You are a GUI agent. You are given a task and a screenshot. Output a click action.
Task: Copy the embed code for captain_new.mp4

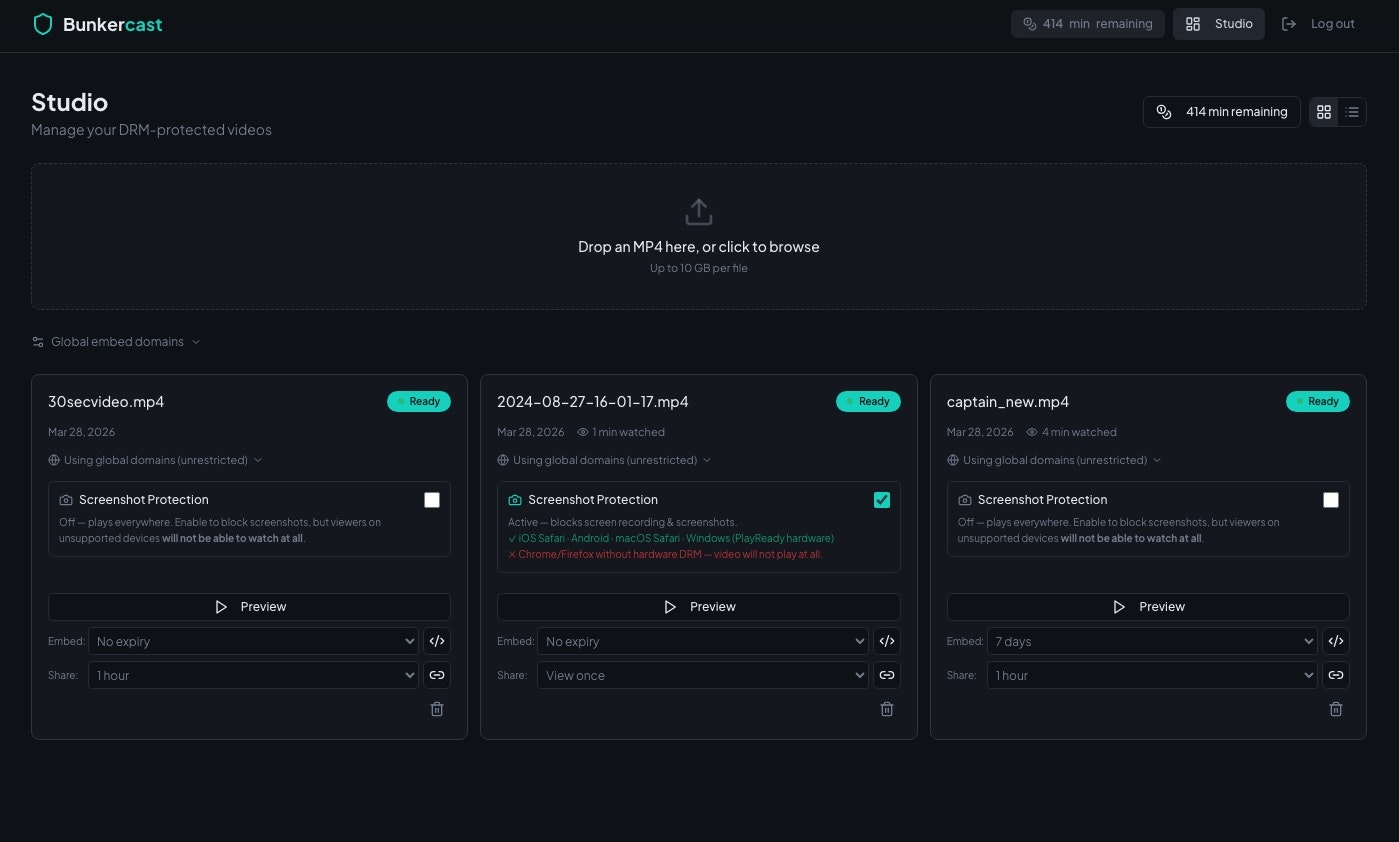click(x=1336, y=641)
